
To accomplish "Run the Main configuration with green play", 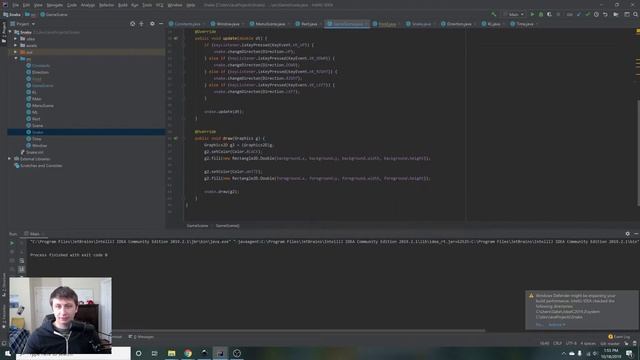I will [532, 14].
